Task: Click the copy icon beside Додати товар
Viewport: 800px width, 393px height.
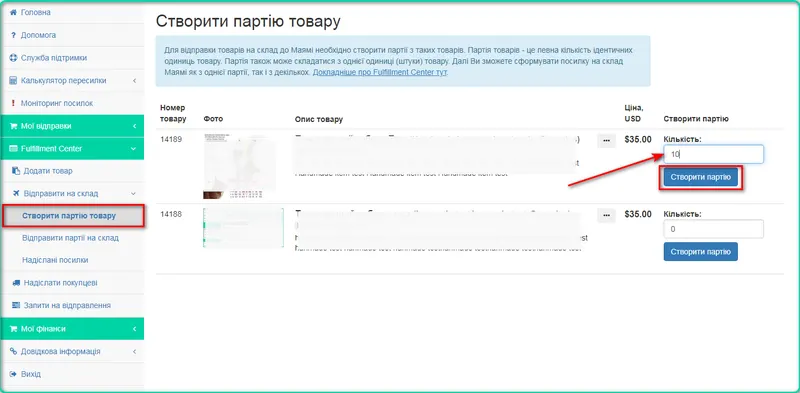Action: [x=16, y=171]
